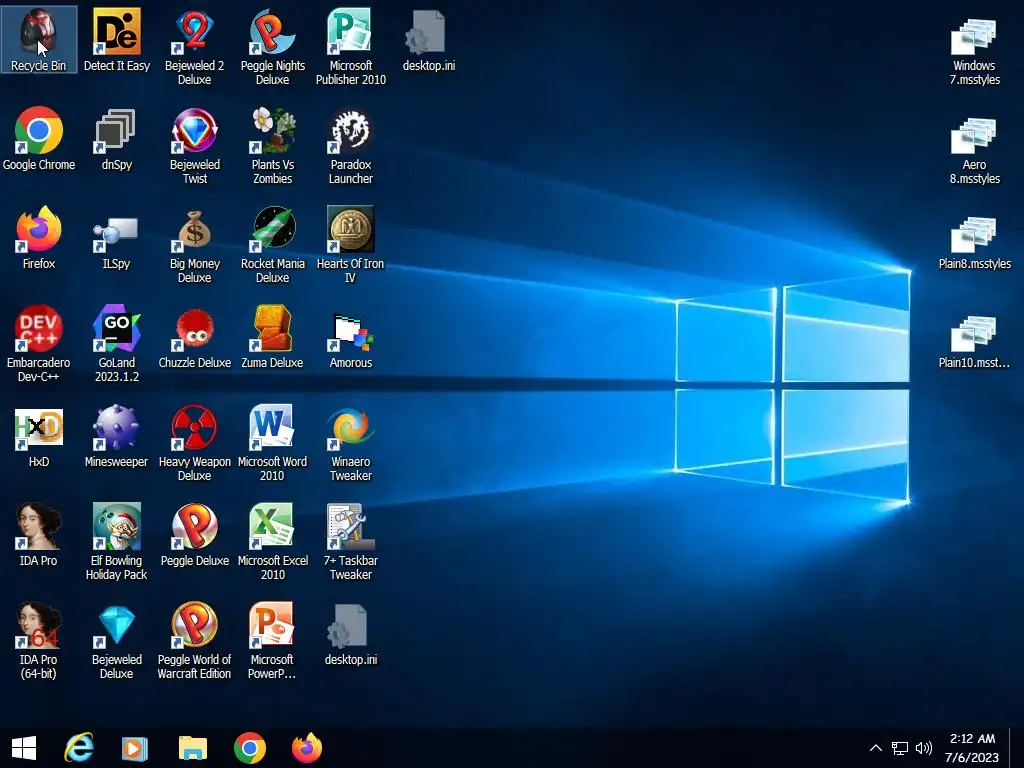The image size is (1024, 768).
Task: Click the Microsoft PowerPoint shortcut
Action: point(272,641)
